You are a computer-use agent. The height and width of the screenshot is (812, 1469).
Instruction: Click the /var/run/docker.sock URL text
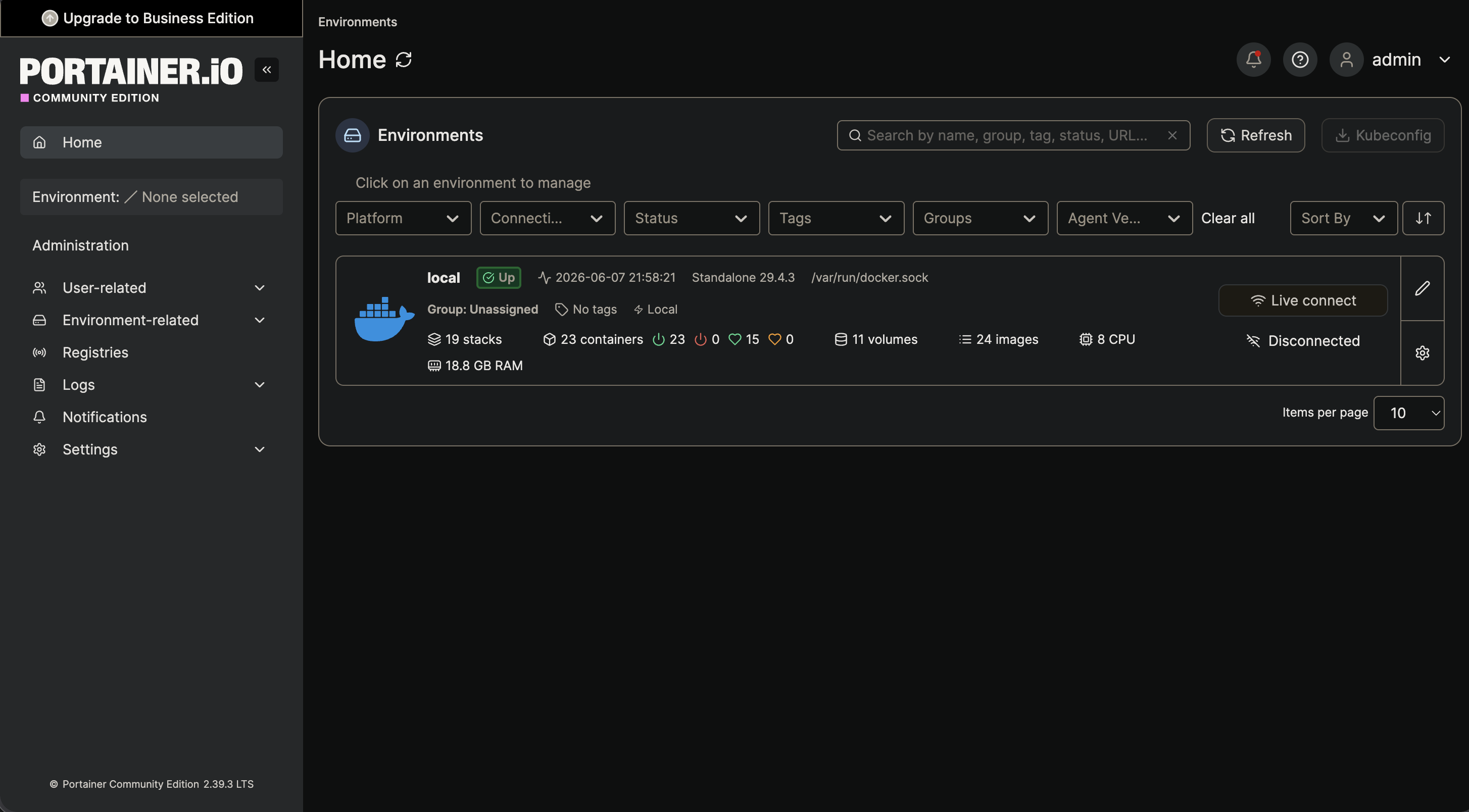870,278
